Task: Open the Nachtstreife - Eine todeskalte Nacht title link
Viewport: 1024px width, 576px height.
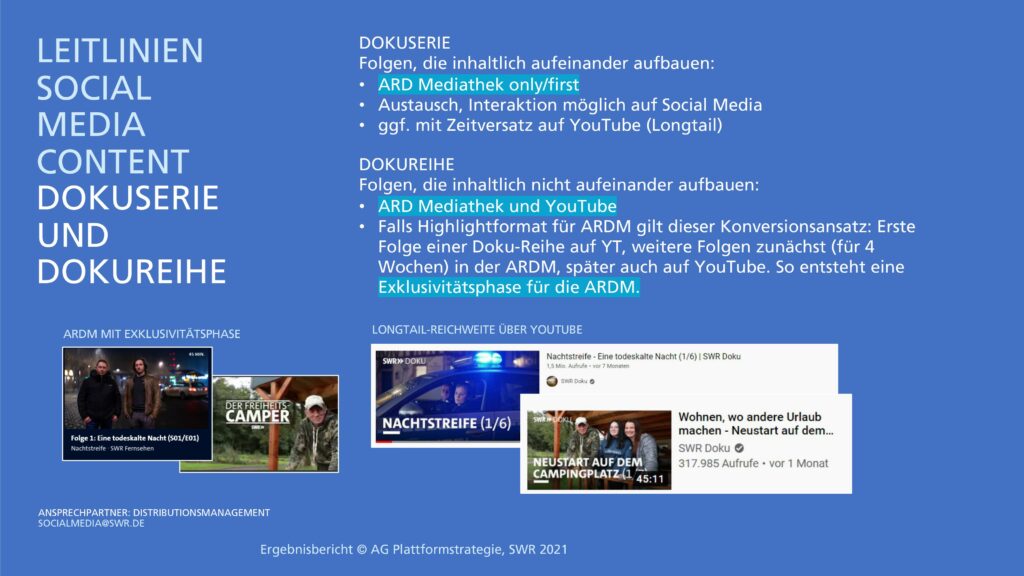Action: point(643,356)
